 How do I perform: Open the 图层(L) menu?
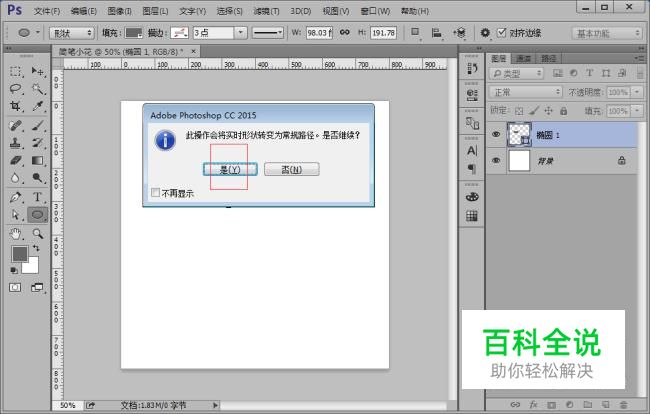(x=155, y=11)
